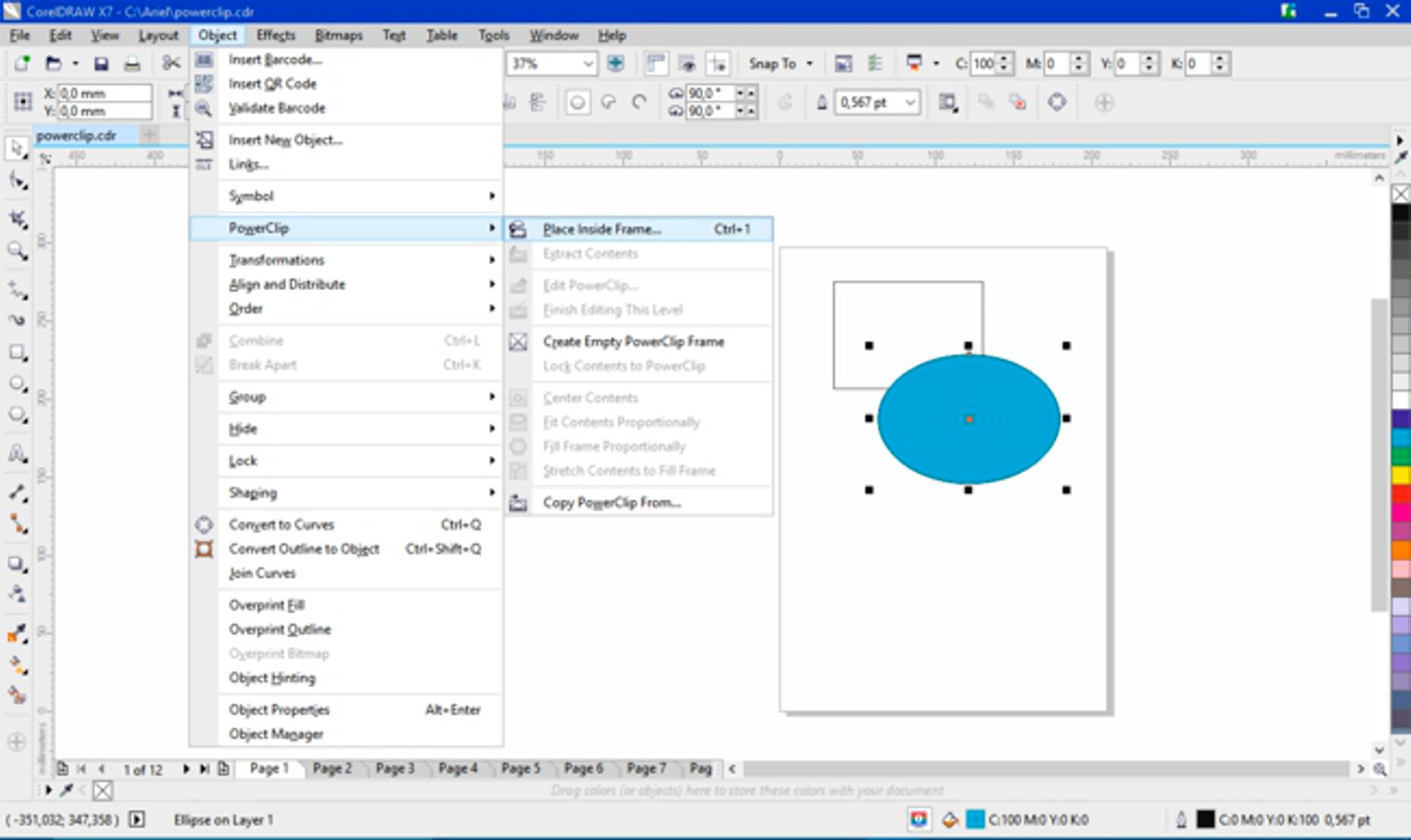Switch to the Page 3 tab
Screen dimensions: 1411x840
click(x=395, y=768)
